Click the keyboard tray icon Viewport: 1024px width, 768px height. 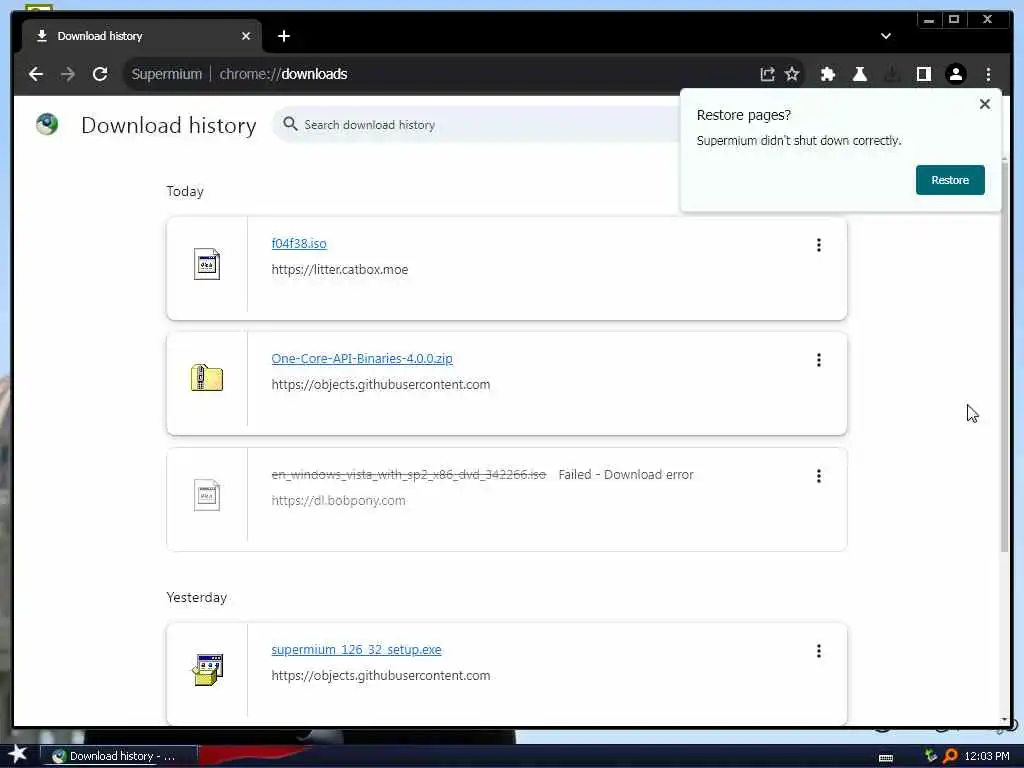click(886, 758)
